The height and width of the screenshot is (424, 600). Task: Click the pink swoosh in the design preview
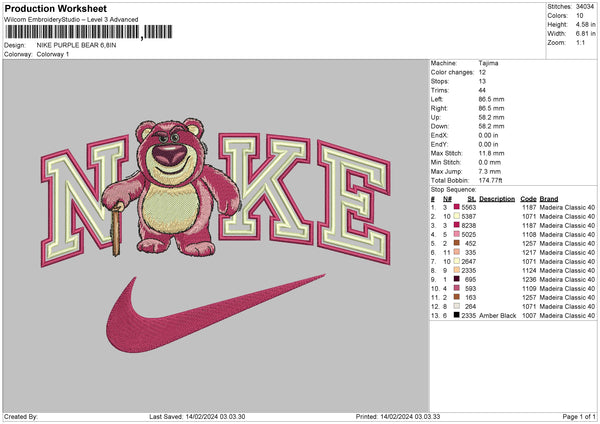click(x=215, y=313)
